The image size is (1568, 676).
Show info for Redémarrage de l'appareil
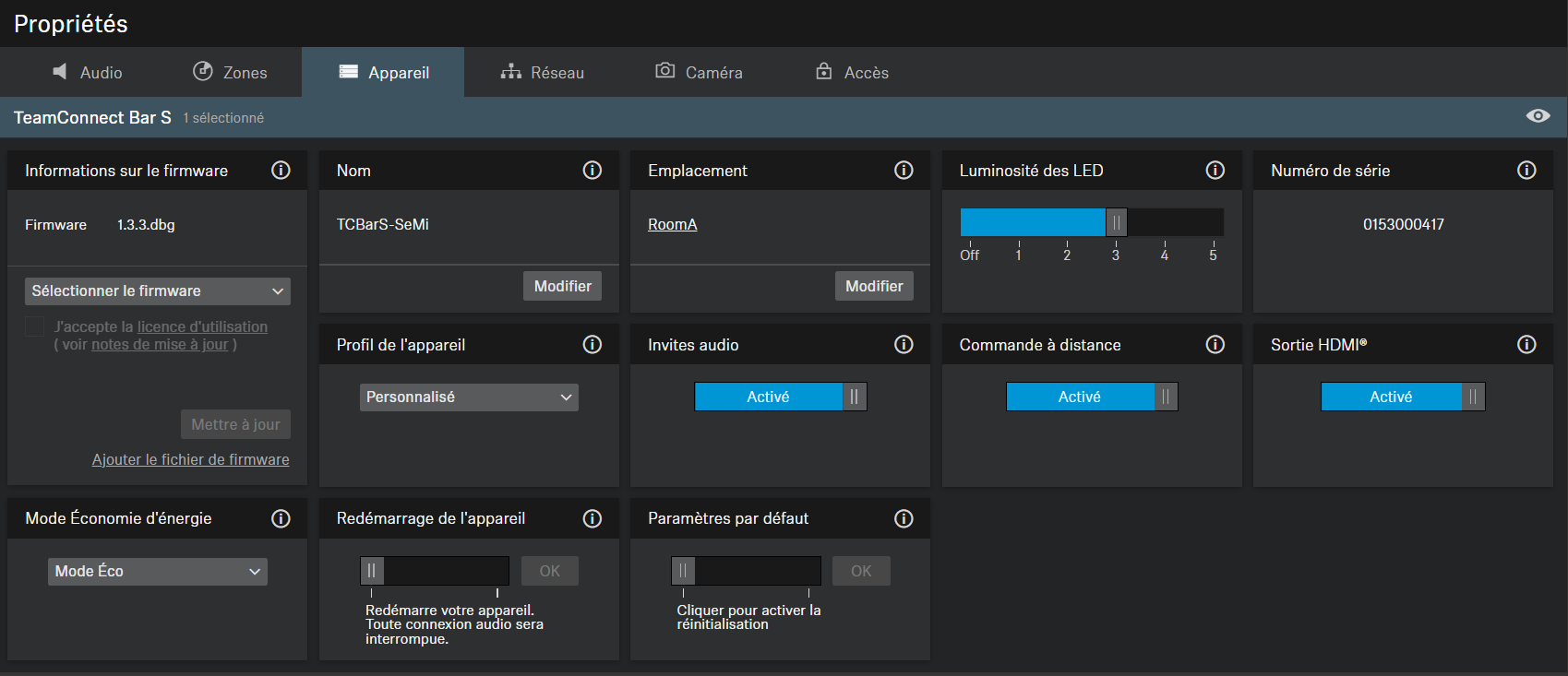tap(592, 518)
